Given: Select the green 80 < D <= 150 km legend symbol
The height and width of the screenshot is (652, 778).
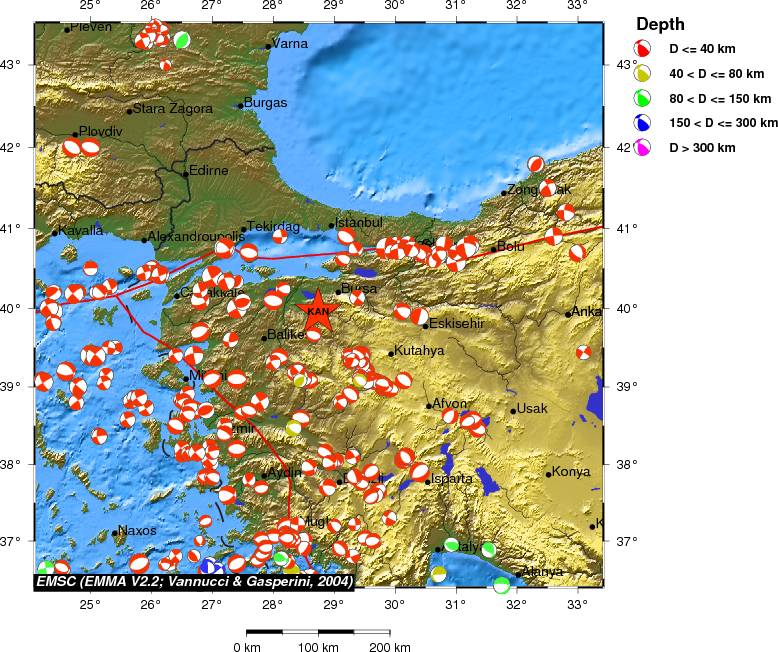Looking at the screenshot, I should (x=644, y=98).
